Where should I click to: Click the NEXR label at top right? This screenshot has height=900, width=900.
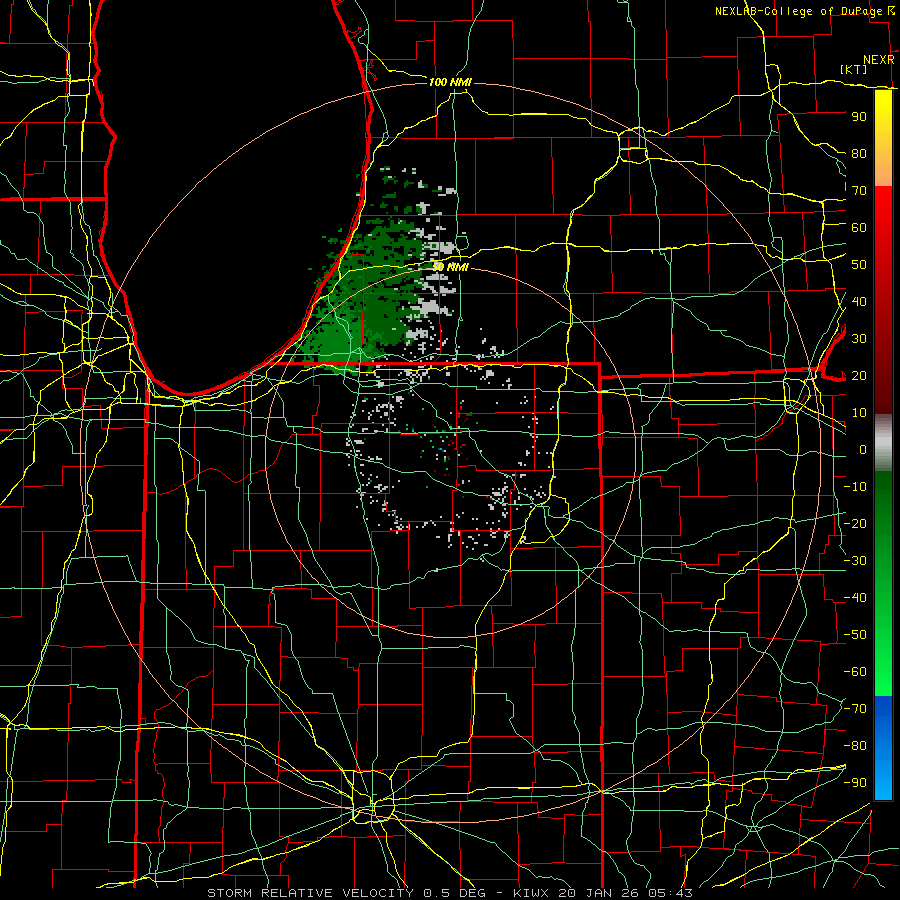(x=879, y=59)
